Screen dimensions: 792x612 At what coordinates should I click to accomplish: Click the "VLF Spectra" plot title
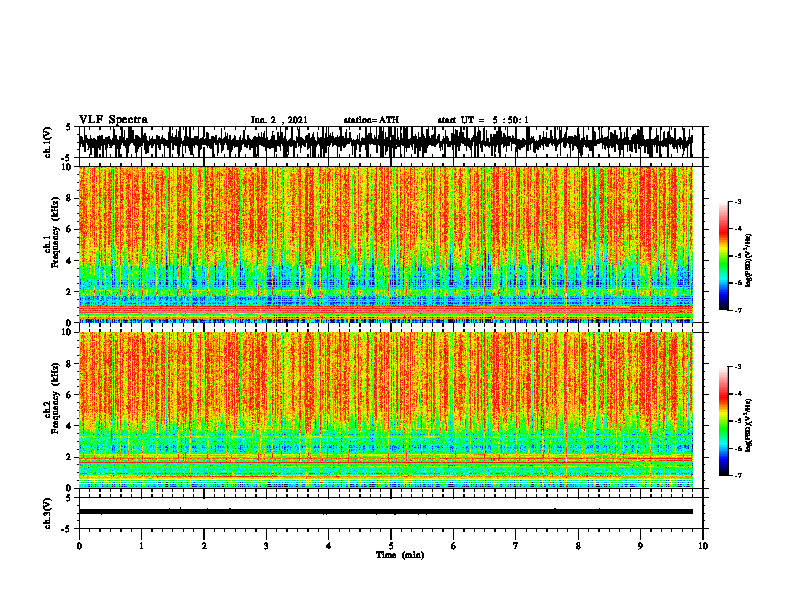113,120
